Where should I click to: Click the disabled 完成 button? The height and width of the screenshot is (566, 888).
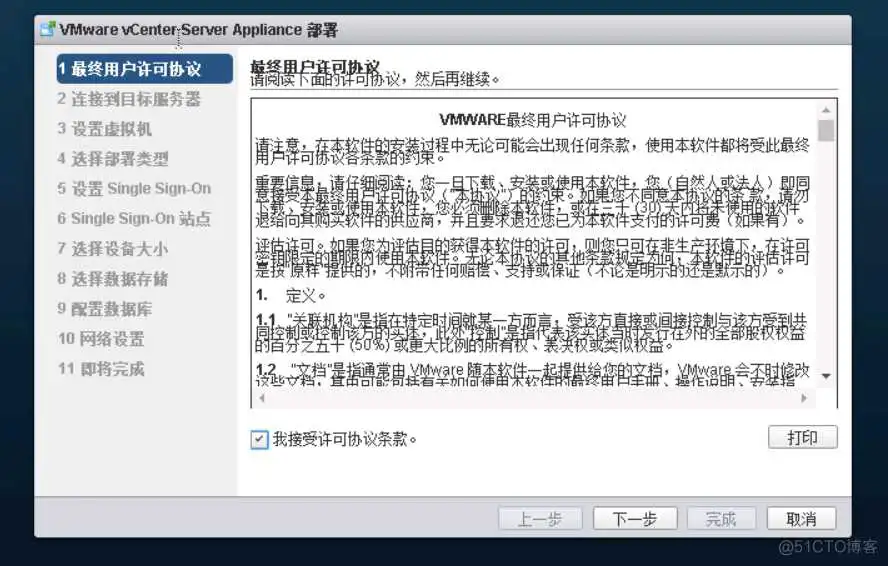[721, 518]
